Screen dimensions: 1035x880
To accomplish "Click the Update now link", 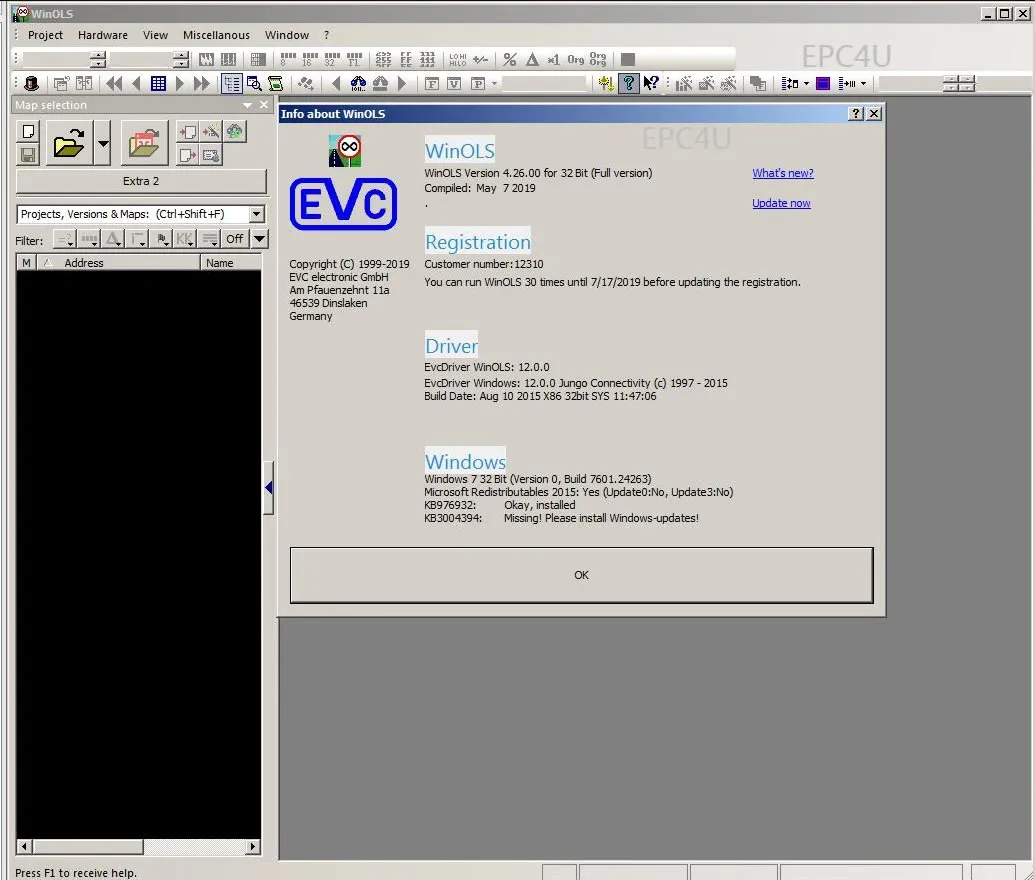I will (x=781, y=203).
